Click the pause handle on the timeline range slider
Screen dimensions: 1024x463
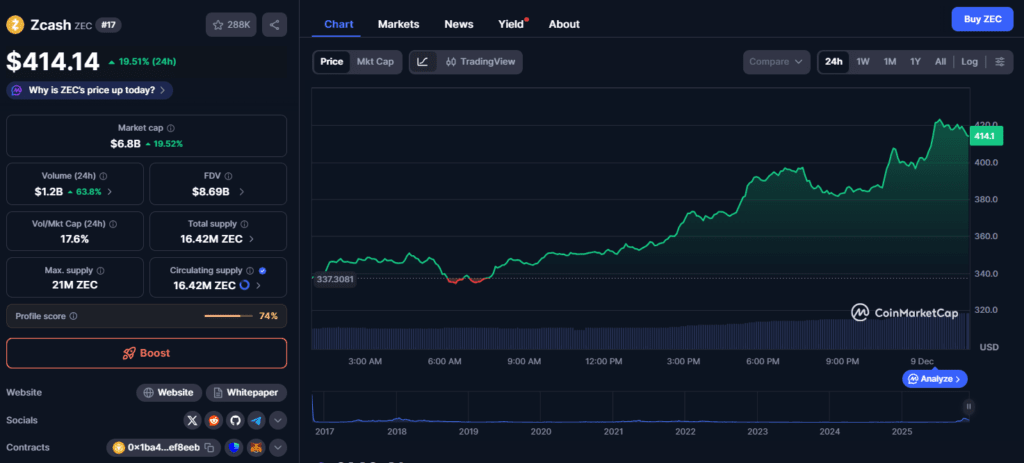point(968,406)
